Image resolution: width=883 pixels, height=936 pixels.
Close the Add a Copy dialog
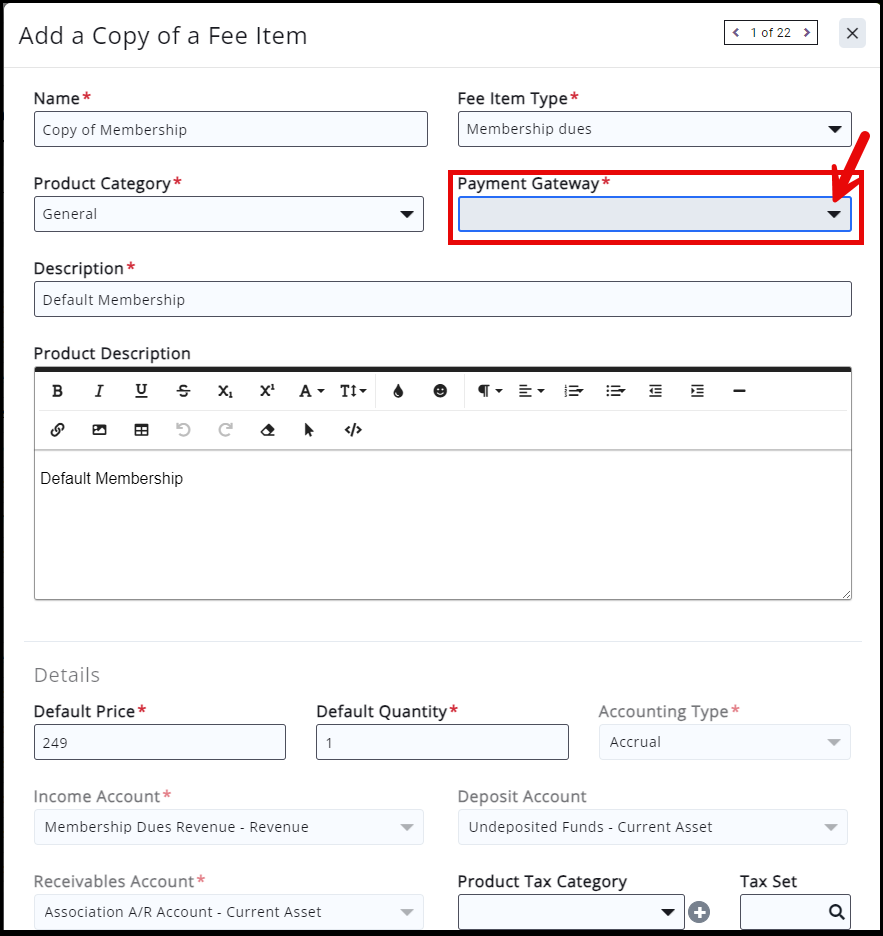[852, 33]
